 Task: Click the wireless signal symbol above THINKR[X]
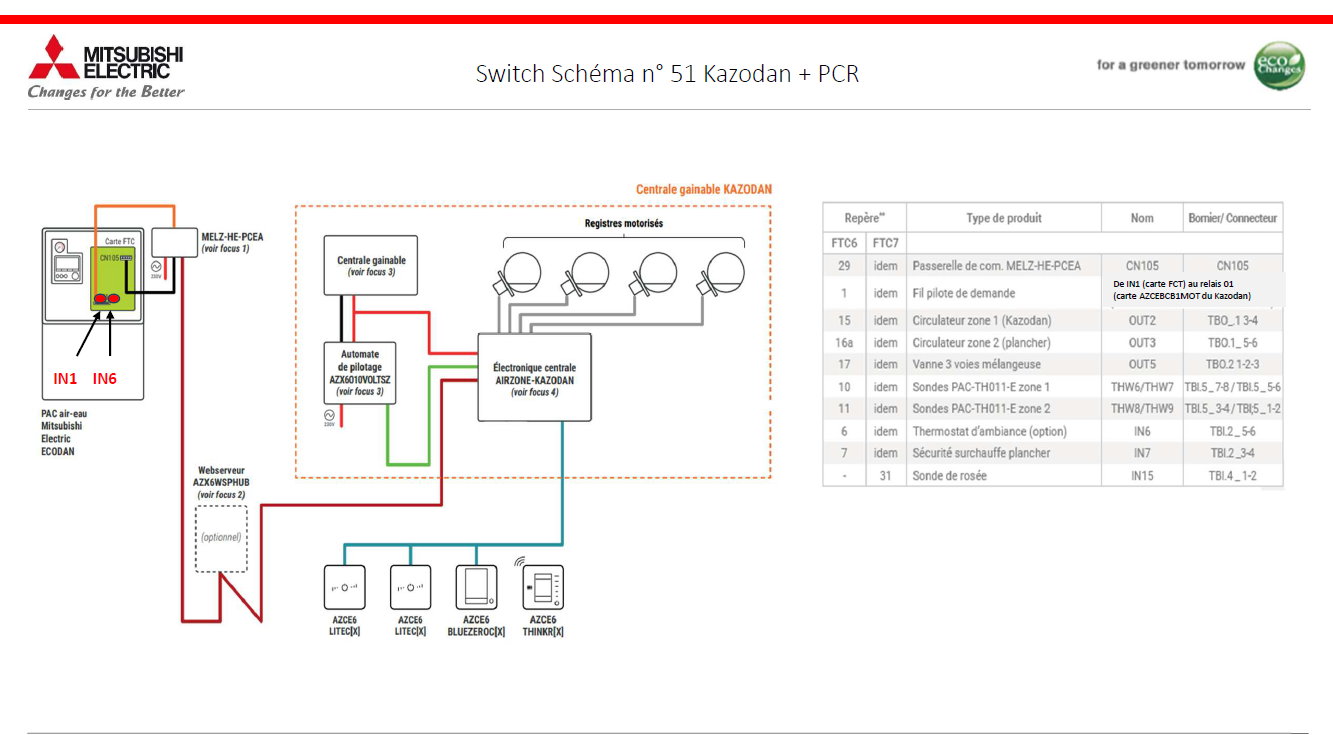519,562
